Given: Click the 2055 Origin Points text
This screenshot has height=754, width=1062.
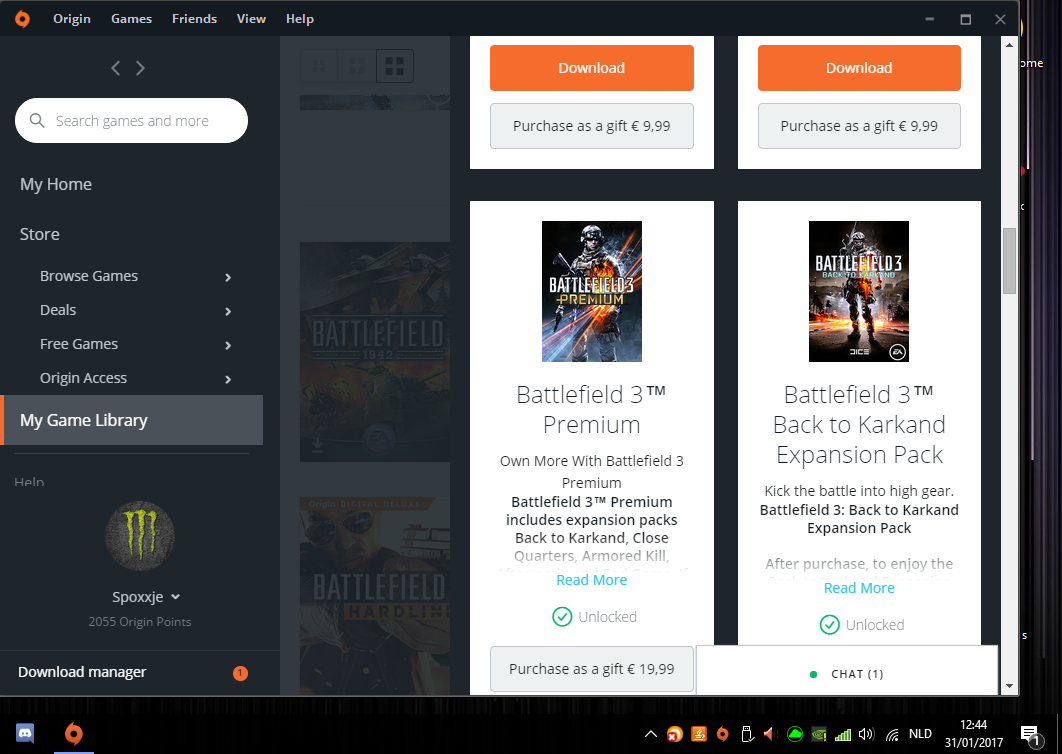Looking at the screenshot, I should click(x=140, y=622).
